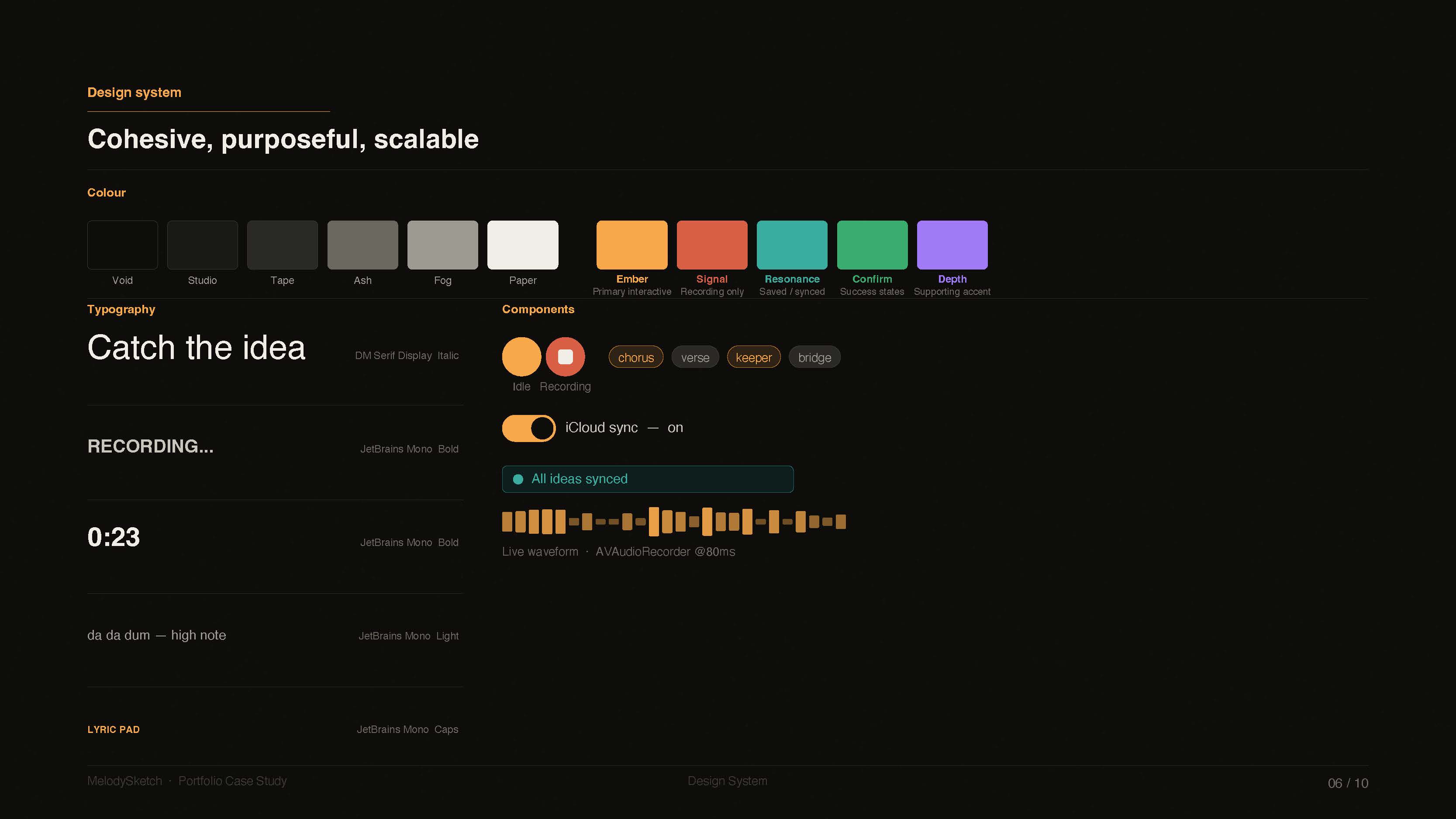Screen dimensions: 1456x819
Task: Click the Ash grey swatch
Action: (x=362, y=245)
